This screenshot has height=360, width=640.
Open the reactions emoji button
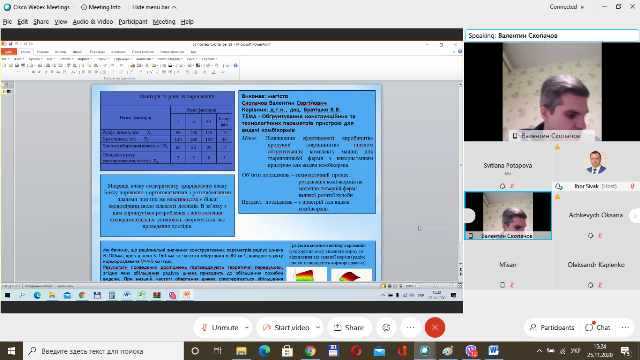386,327
